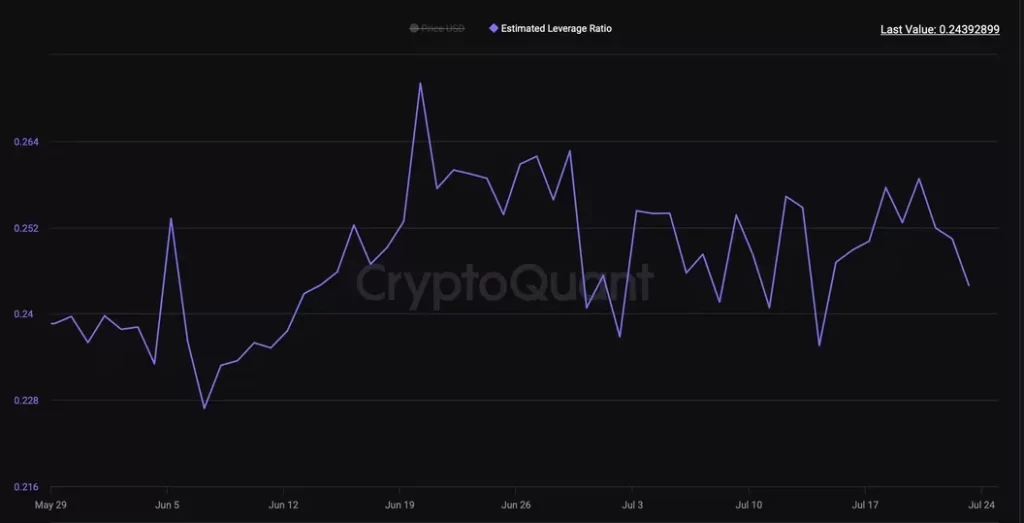1024x523 pixels.
Task: Select the Jun 19 date label
Action: 400,505
